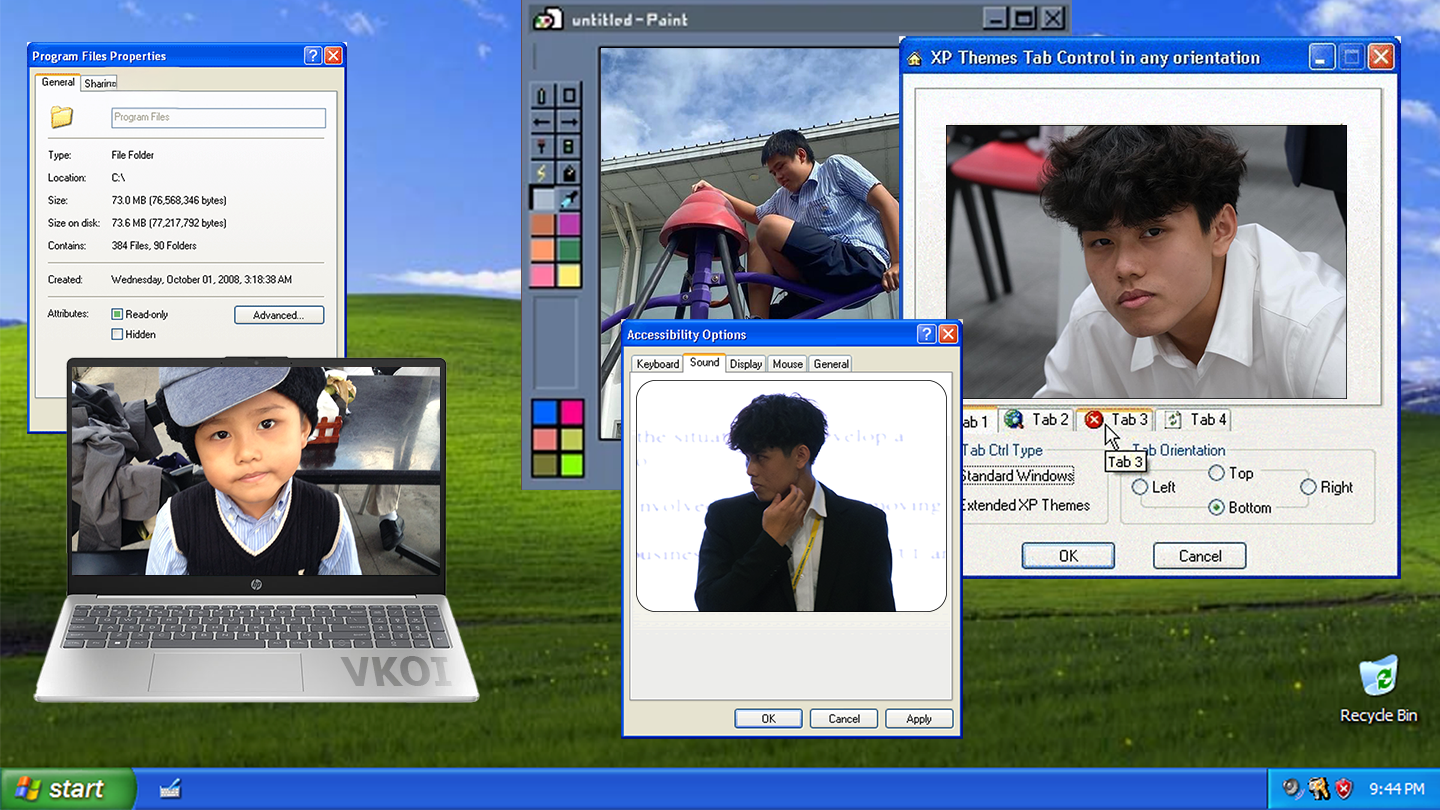
Task: Open the speaker volume tray icon
Action: pyautogui.click(x=1293, y=789)
